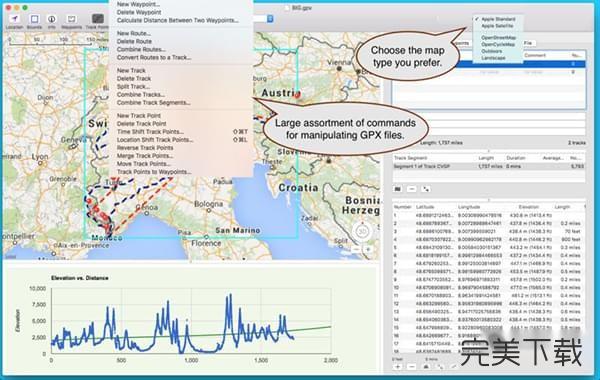Choose OpenCycleMap from map type list
Image resolution: width=600 pixels, height=380 pixels.
point(498,44)
